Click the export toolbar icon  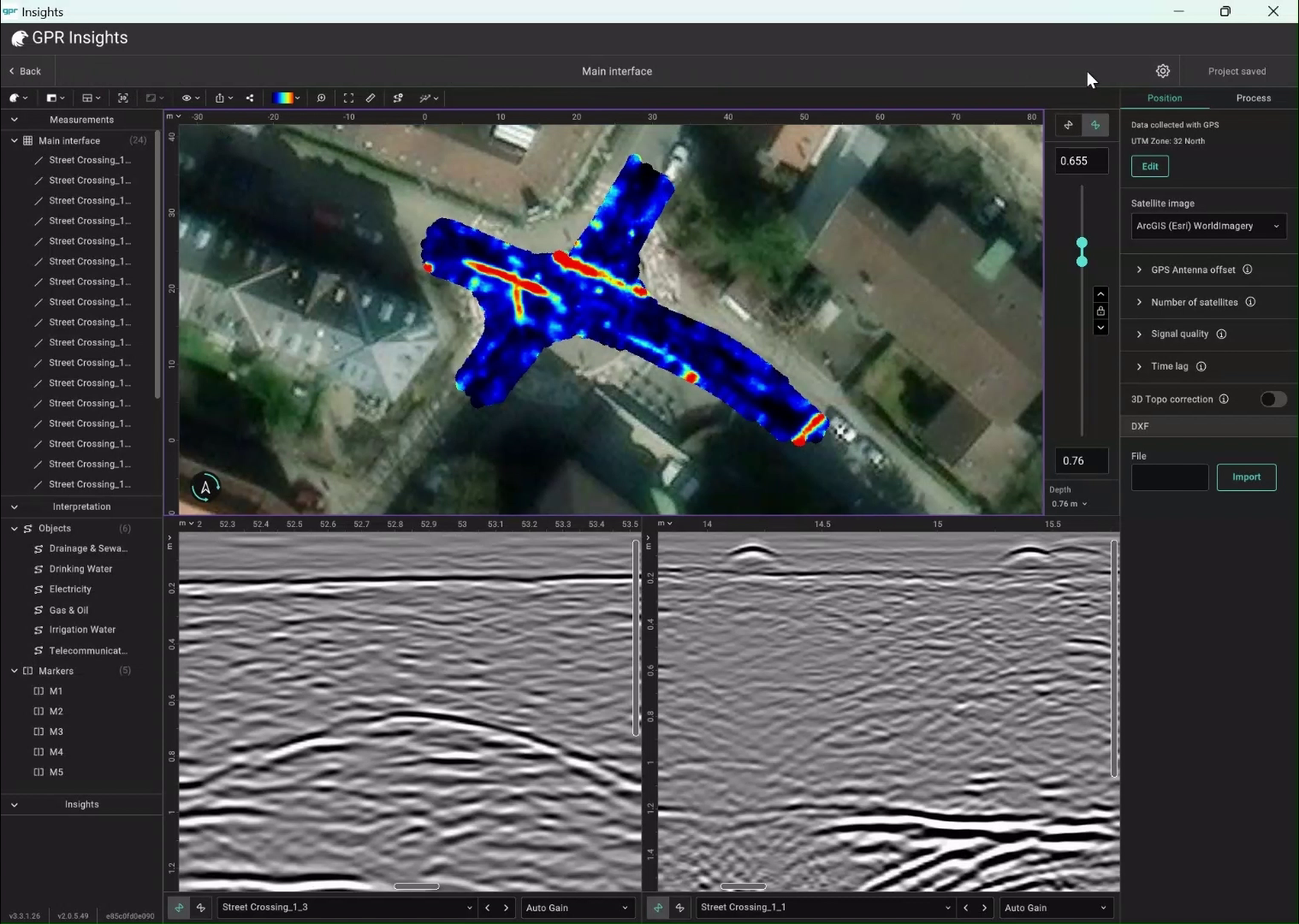click(x=219, y=98)
